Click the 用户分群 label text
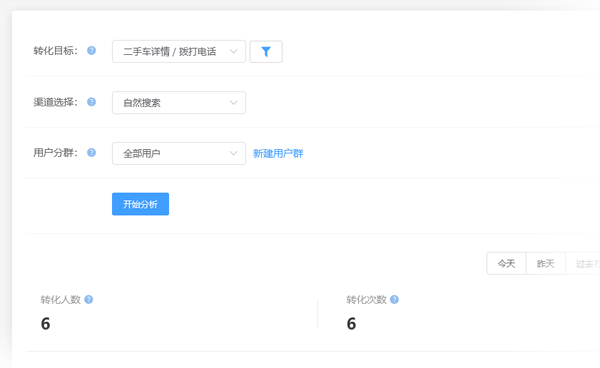Image resolution: width=600 pixels, height=368 pixels. click(x=55, y=153)
